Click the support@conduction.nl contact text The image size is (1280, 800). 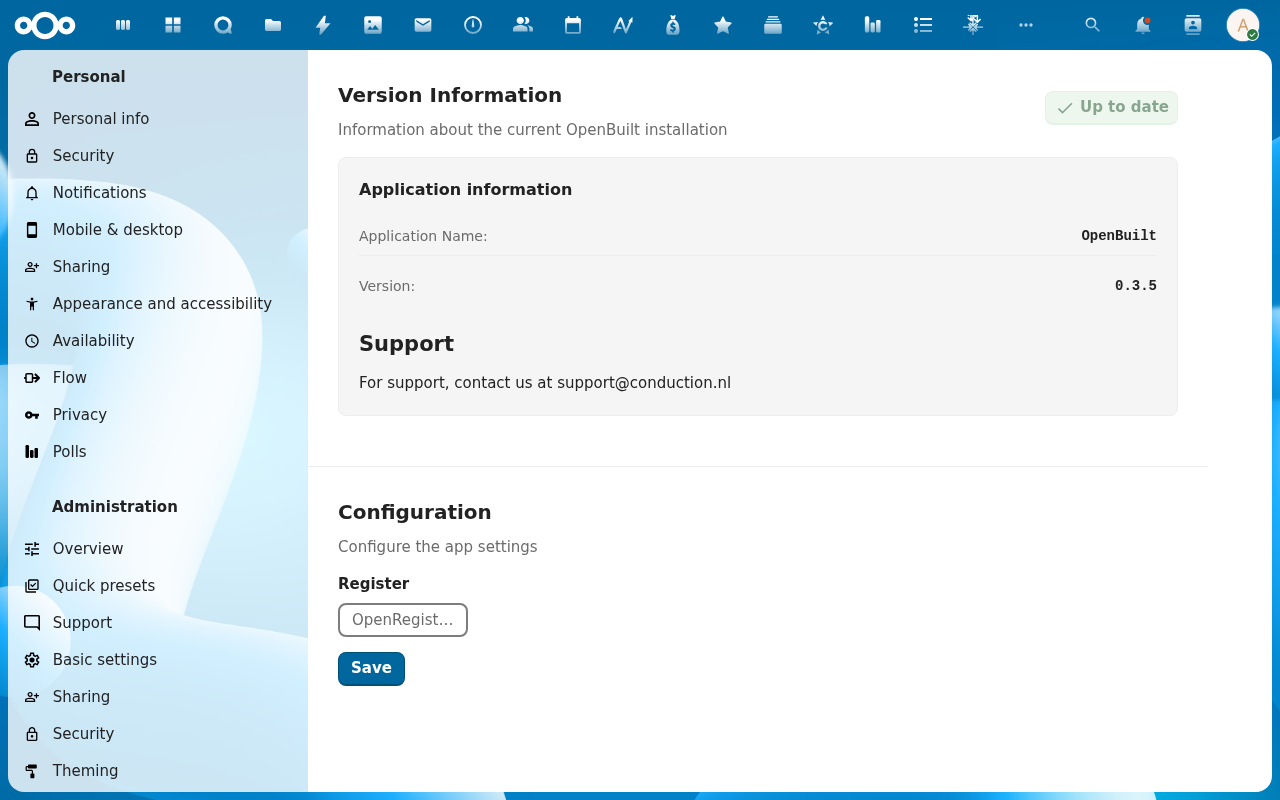point(644,383)
